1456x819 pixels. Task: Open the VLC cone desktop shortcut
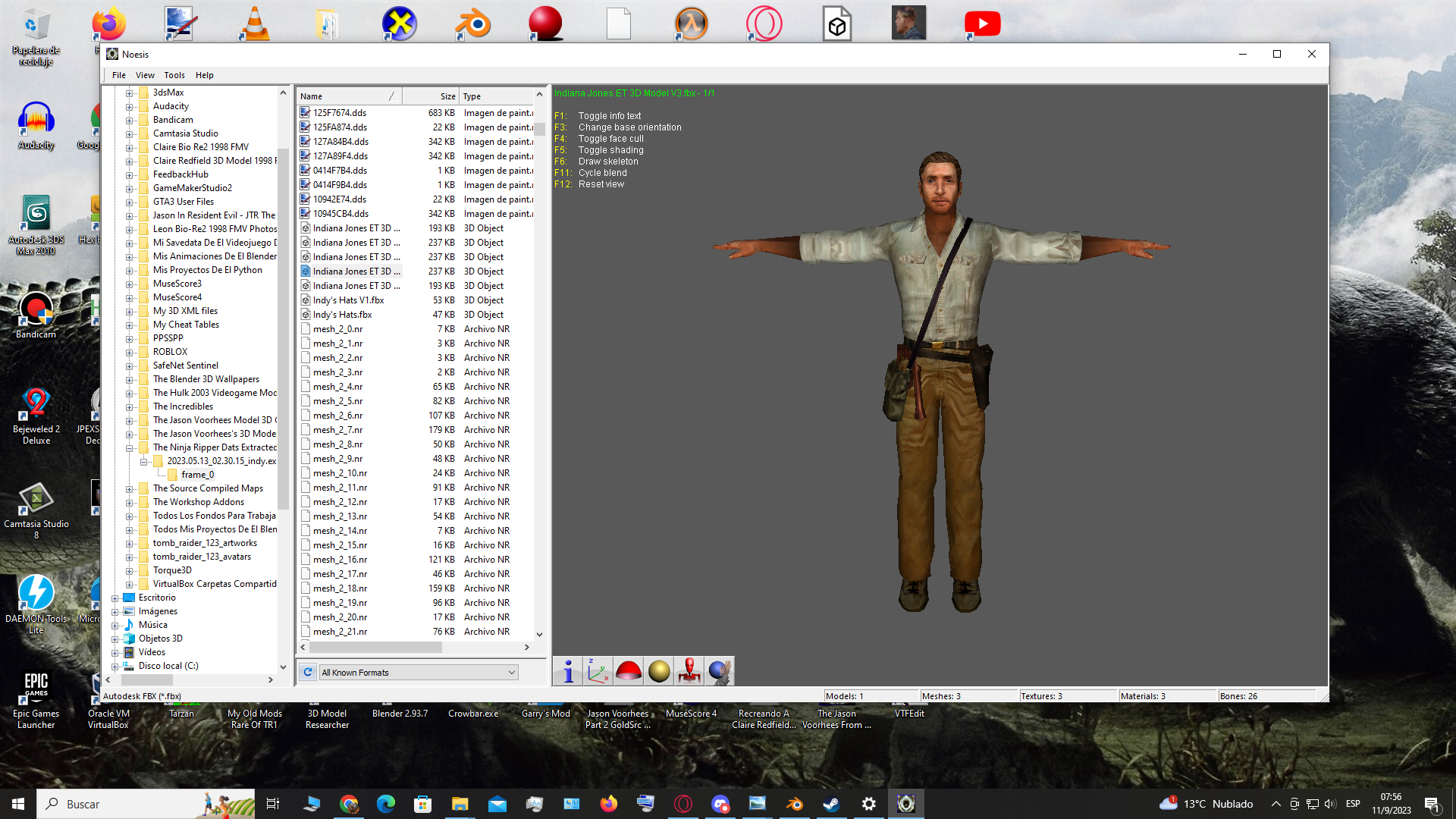point(254,24)
